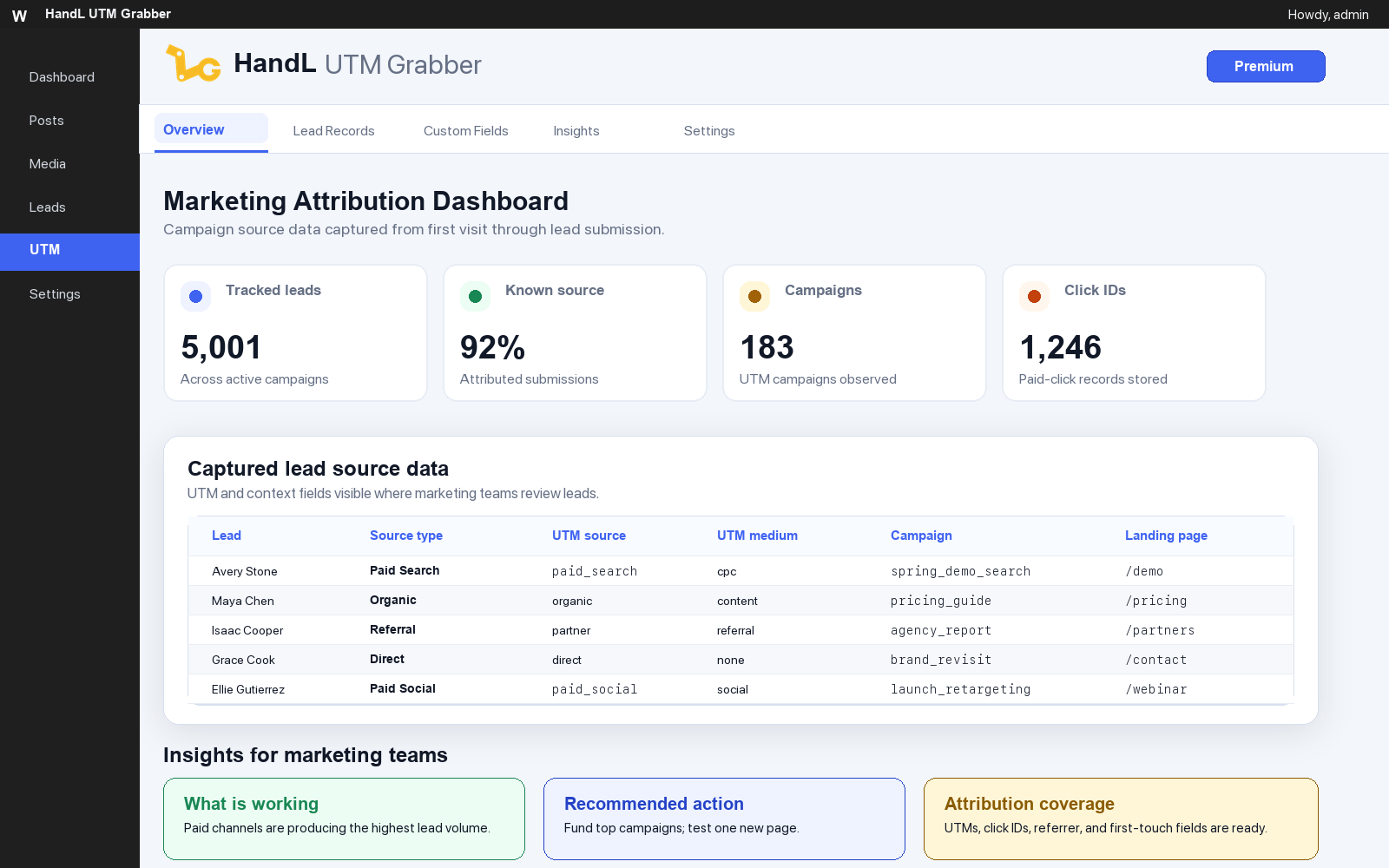
Task: Click the /webinar landing page cell
Action: coord(1156,689)
